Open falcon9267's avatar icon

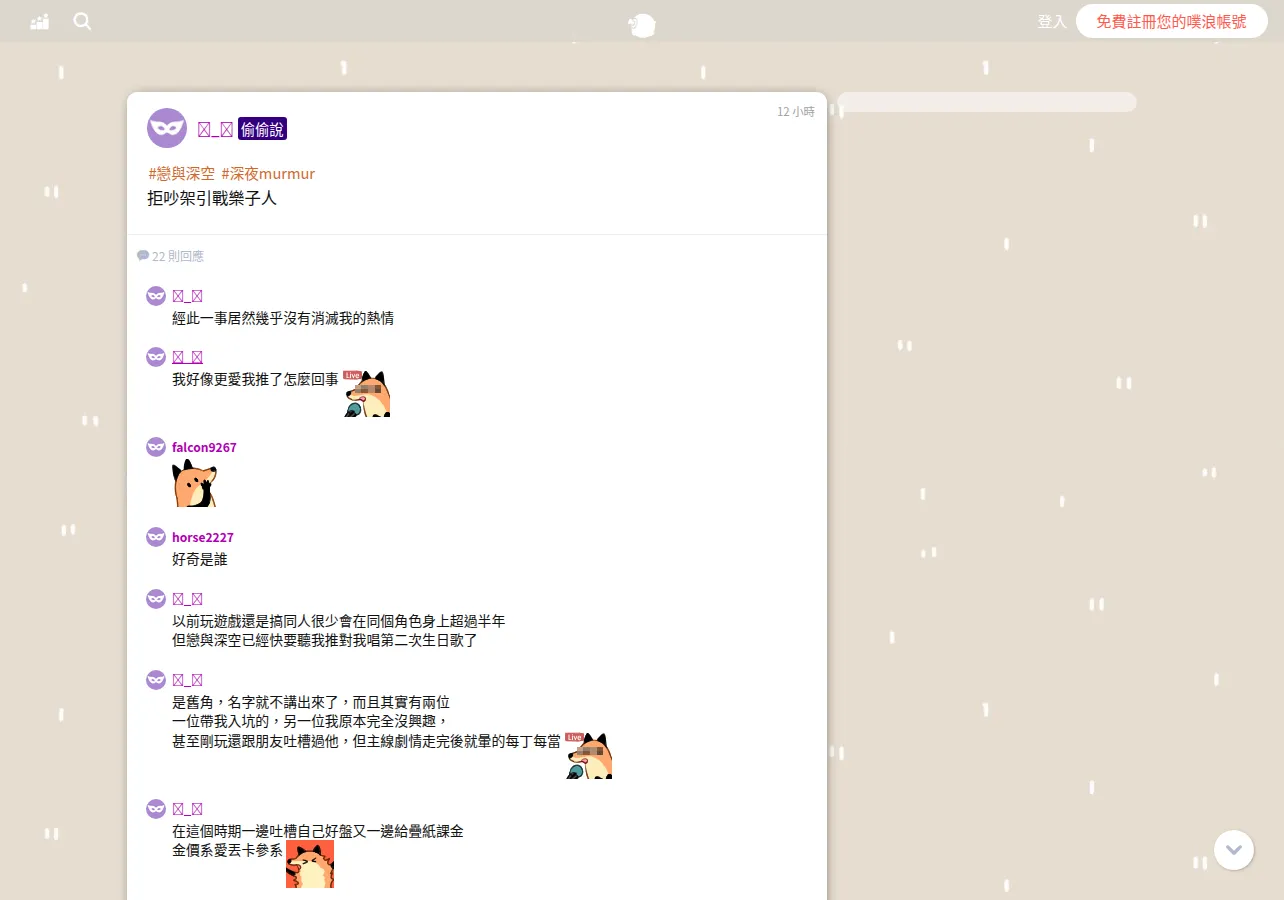(x=156, y=447)
